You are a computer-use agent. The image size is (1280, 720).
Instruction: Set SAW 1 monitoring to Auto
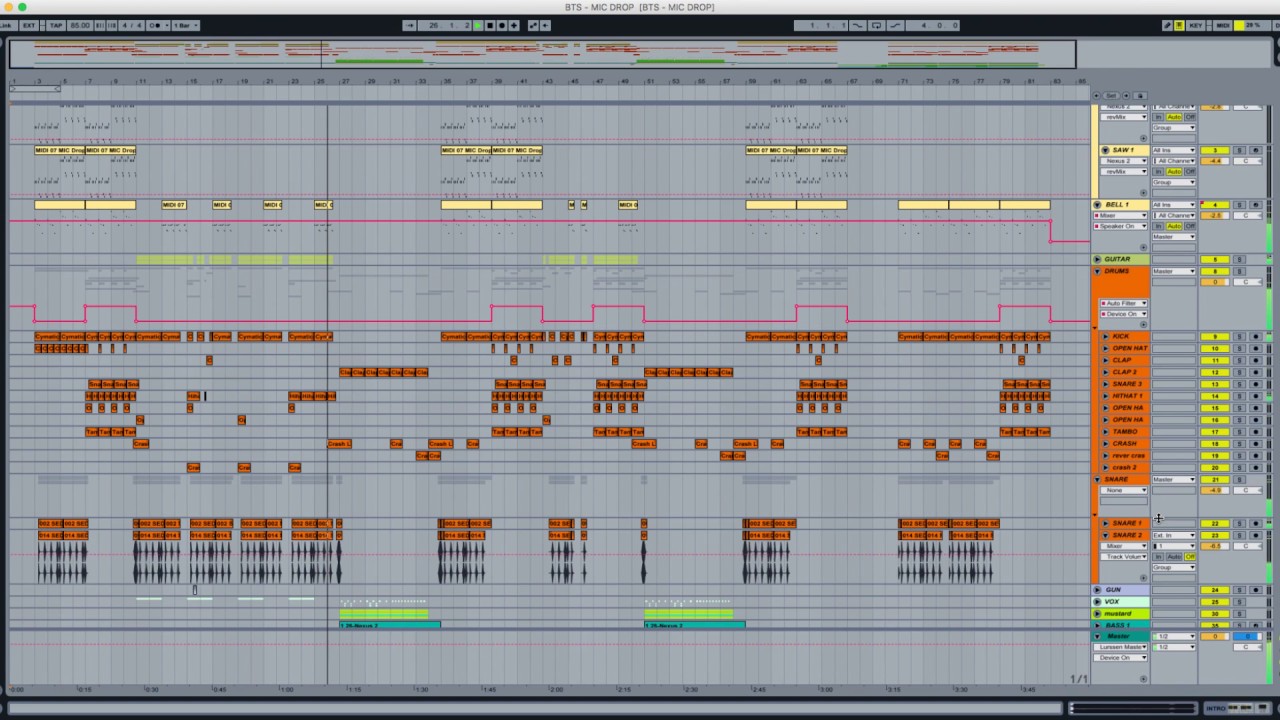(1174, 171)
